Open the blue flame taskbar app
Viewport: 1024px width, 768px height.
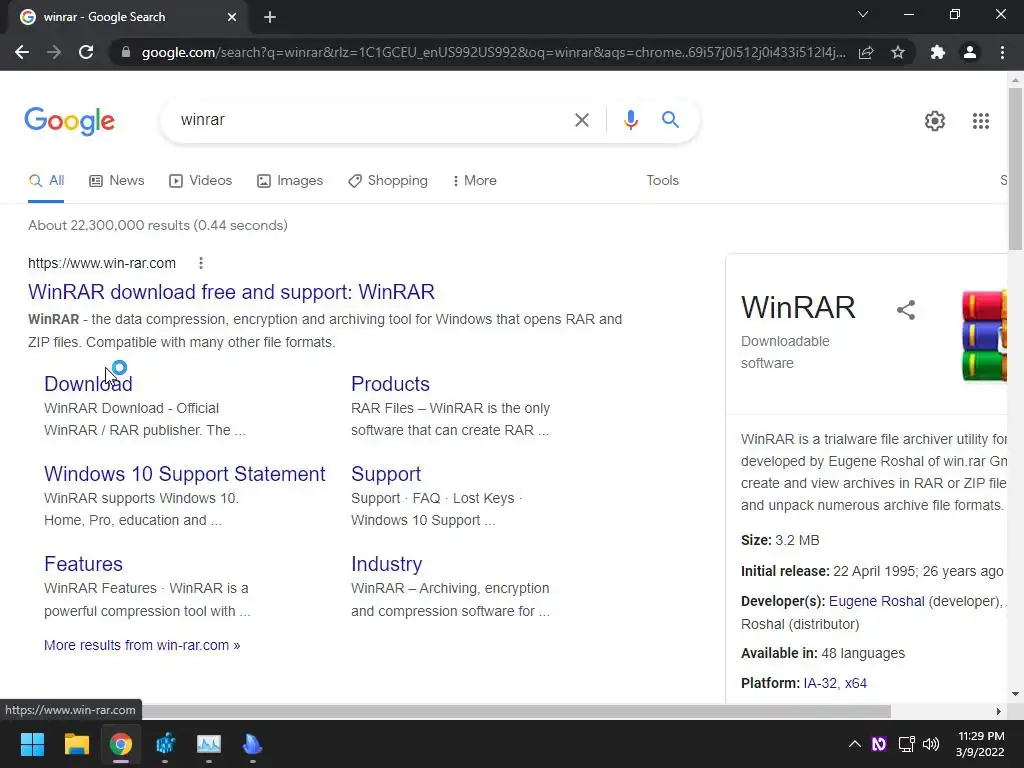252,744
